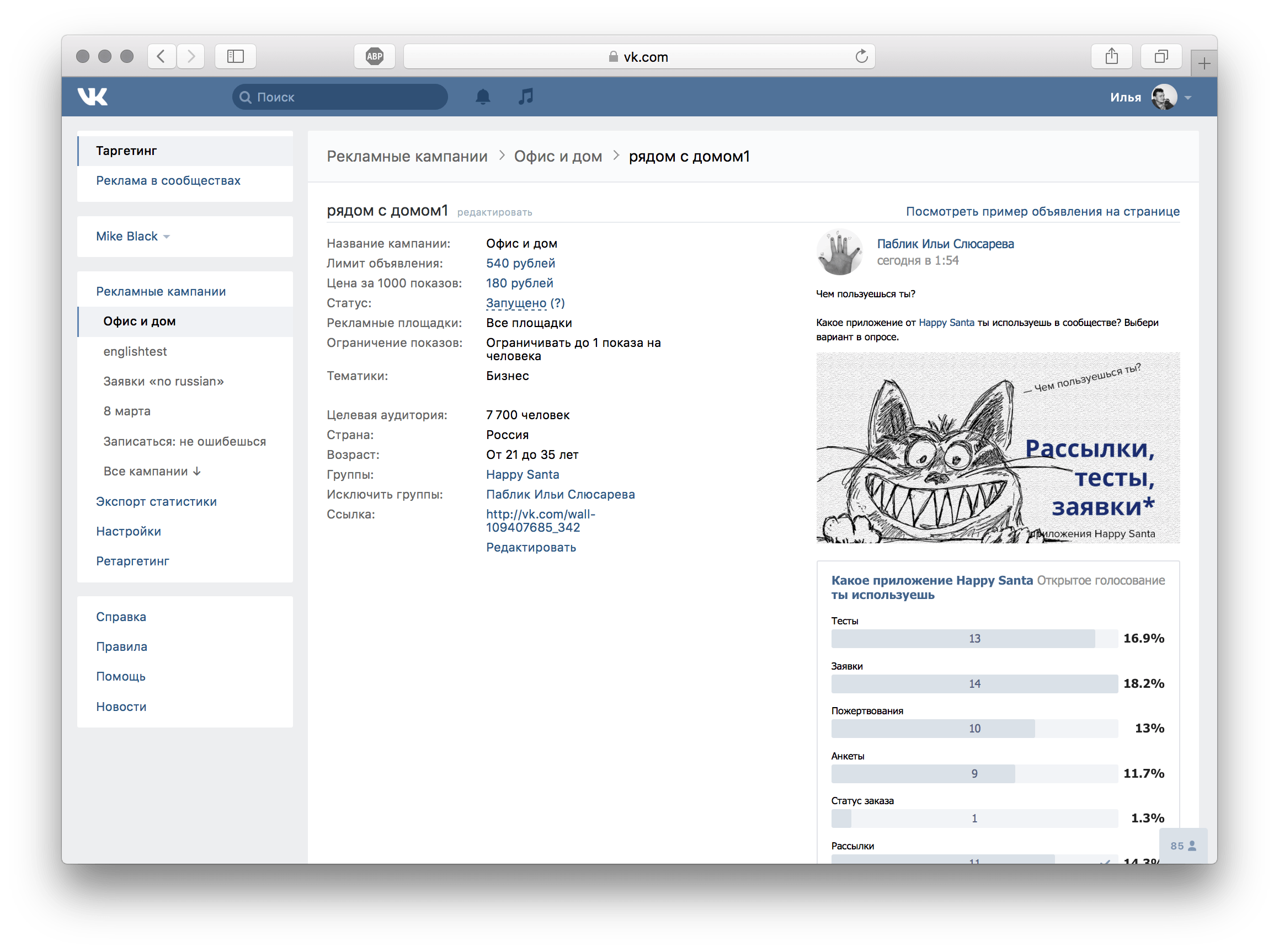Edit 540 рублей ad limit
The image size is (1279, 952).
520,263
